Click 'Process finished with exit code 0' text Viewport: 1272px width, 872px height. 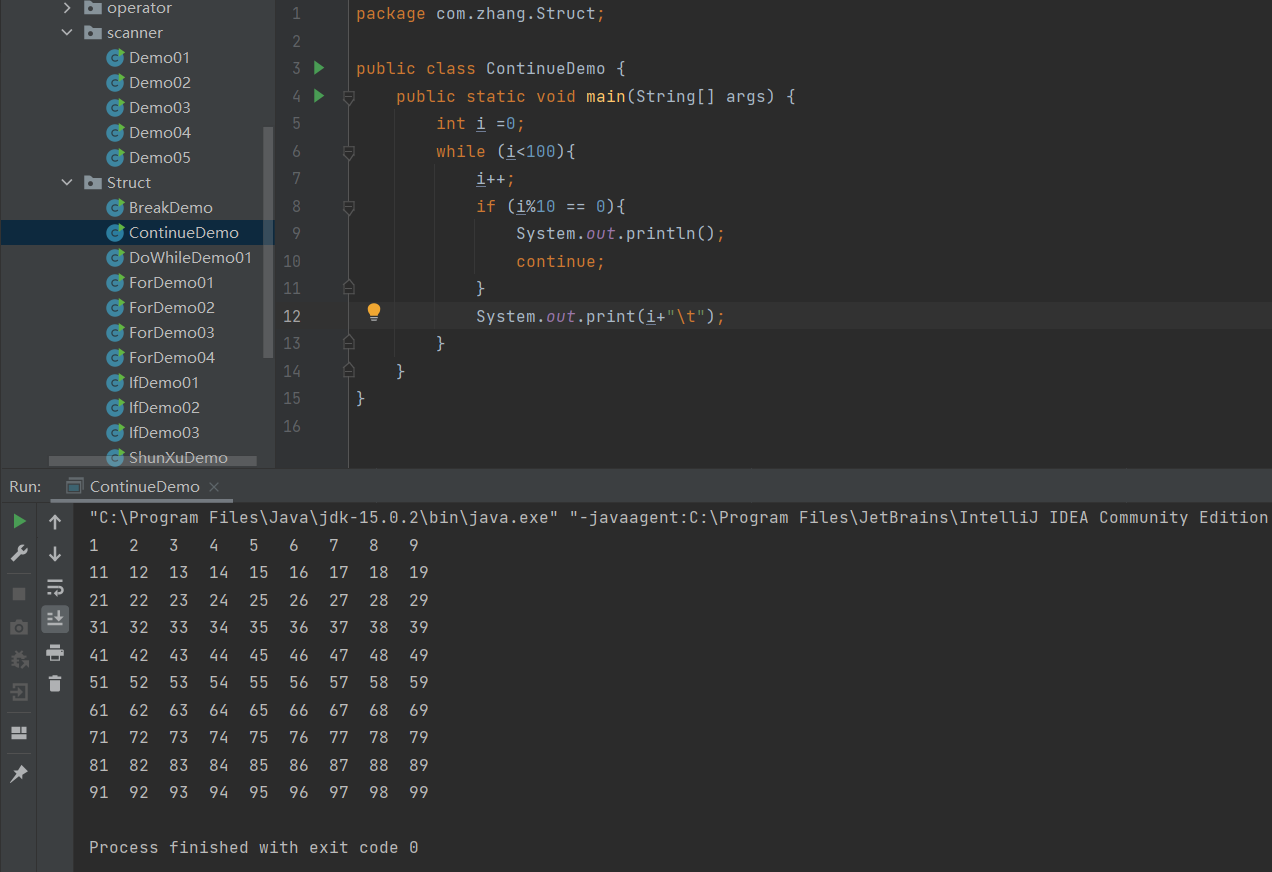[254, 848]
